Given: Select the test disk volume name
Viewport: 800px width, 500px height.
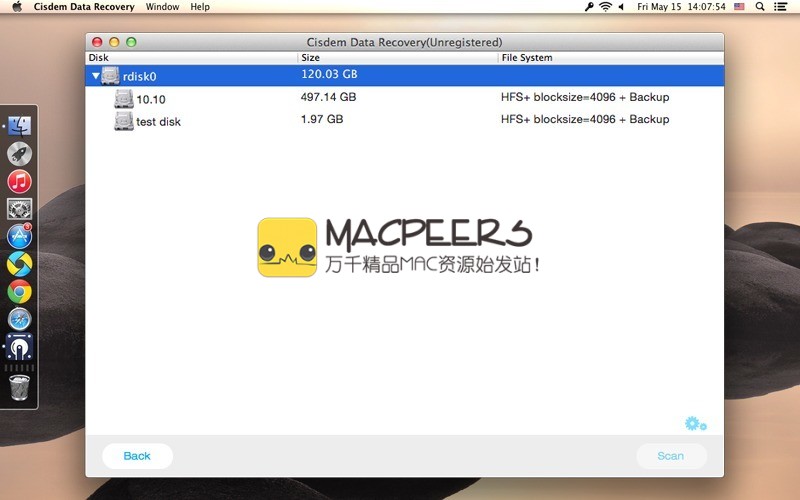Looking at the screenshot, I should tap(158, 121).
